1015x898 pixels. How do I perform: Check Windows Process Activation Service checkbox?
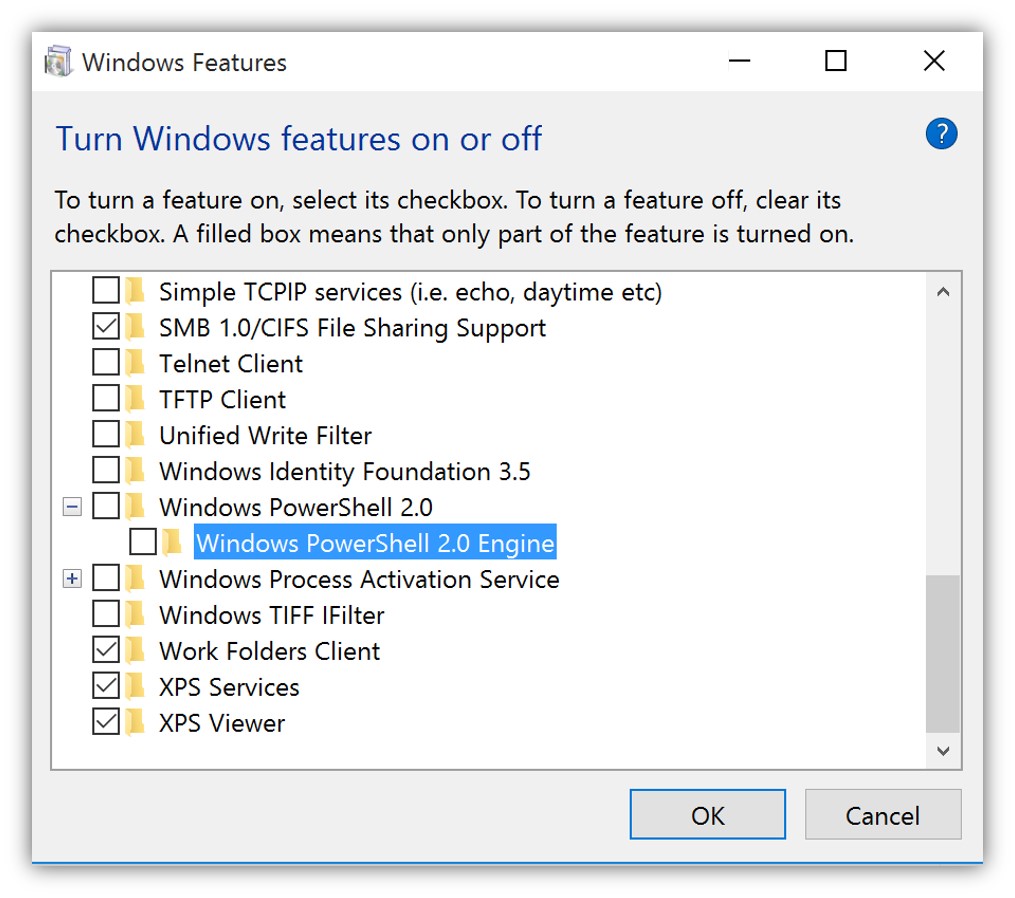tap(106, 578)
